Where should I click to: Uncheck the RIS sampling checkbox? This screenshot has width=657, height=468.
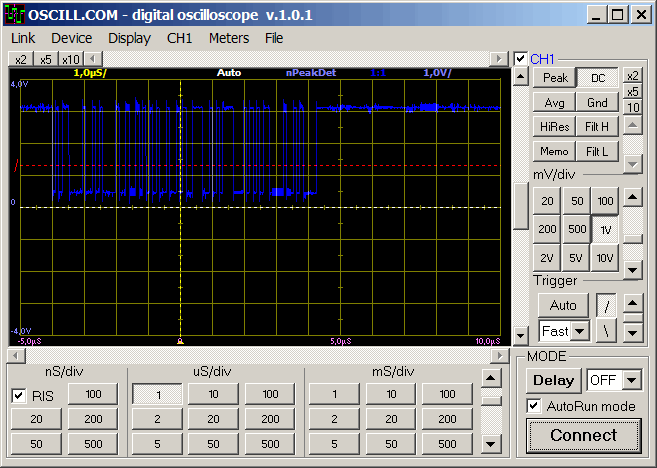click(20, 396)
